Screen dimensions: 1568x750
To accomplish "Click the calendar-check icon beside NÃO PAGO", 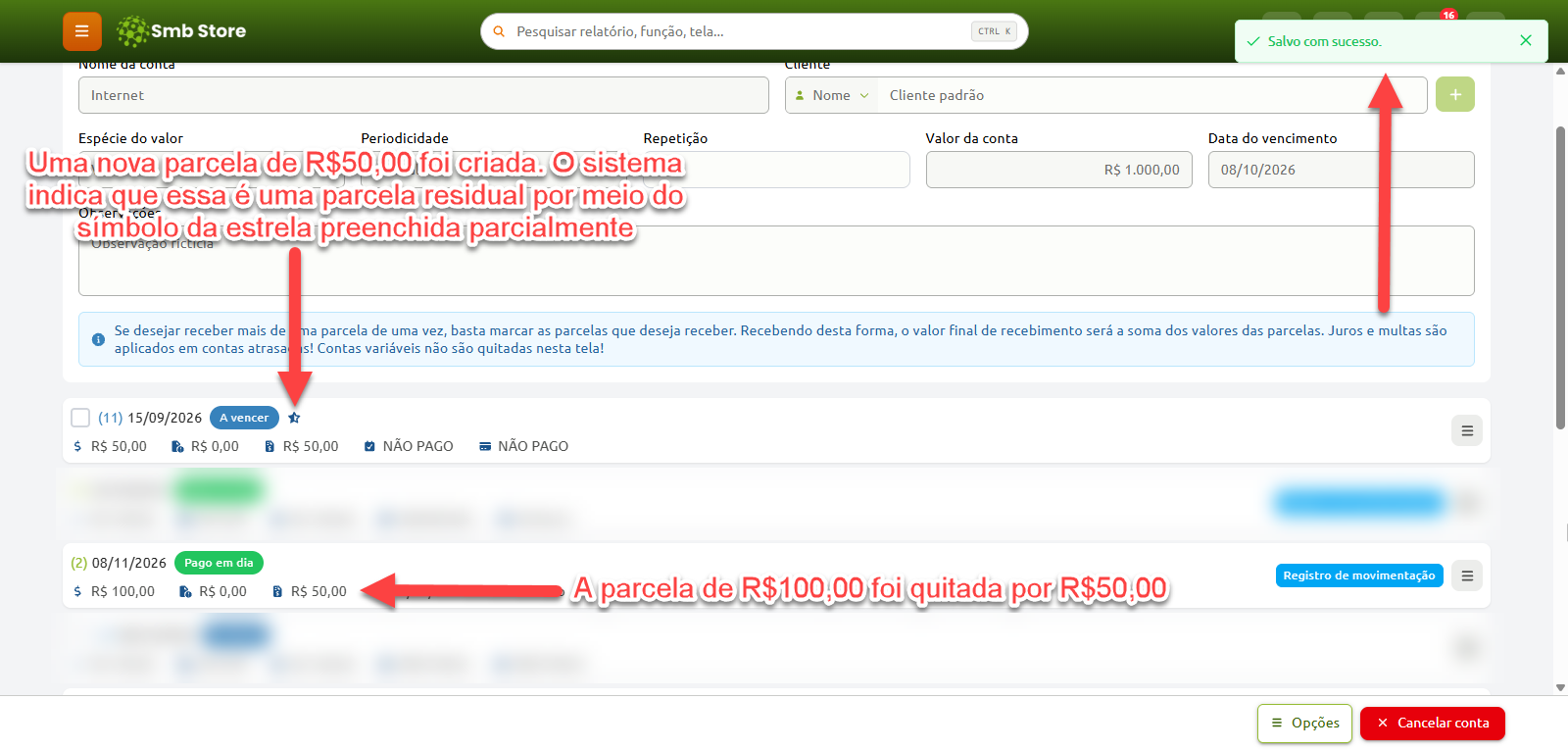I will [369, 446].
